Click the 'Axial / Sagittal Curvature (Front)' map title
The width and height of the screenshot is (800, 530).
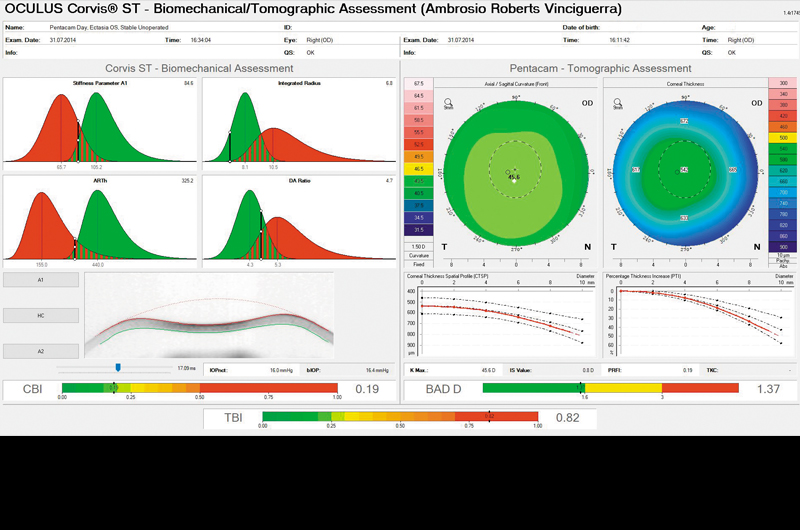tap(516, 84)
